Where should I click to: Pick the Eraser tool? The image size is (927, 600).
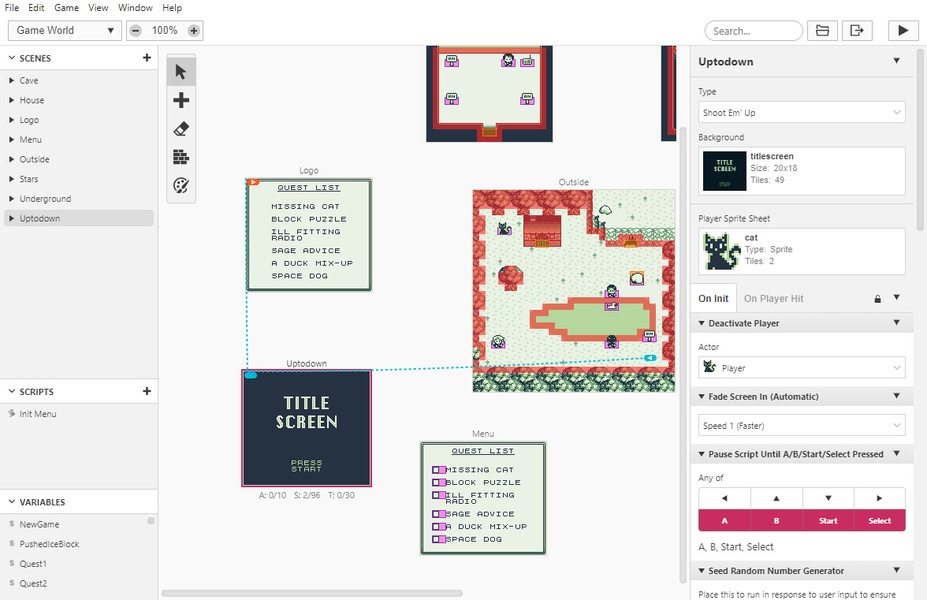pyautogui.click(x=181, y=129)
